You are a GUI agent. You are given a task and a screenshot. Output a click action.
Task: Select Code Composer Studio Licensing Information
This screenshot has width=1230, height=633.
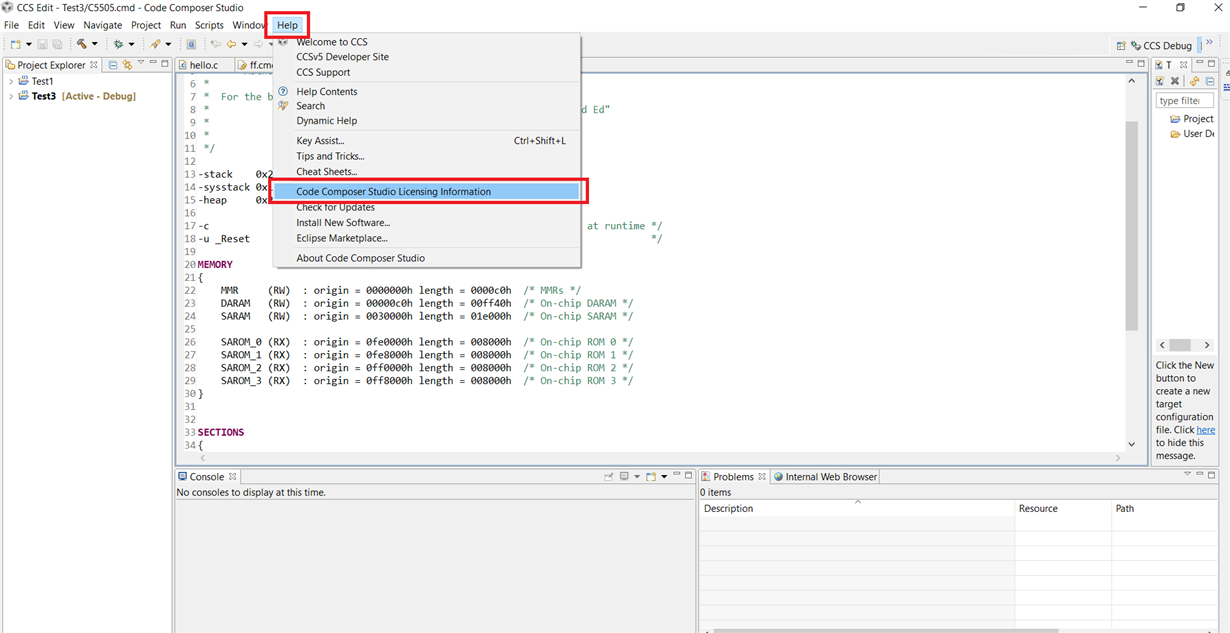click(x=427, y=191)
